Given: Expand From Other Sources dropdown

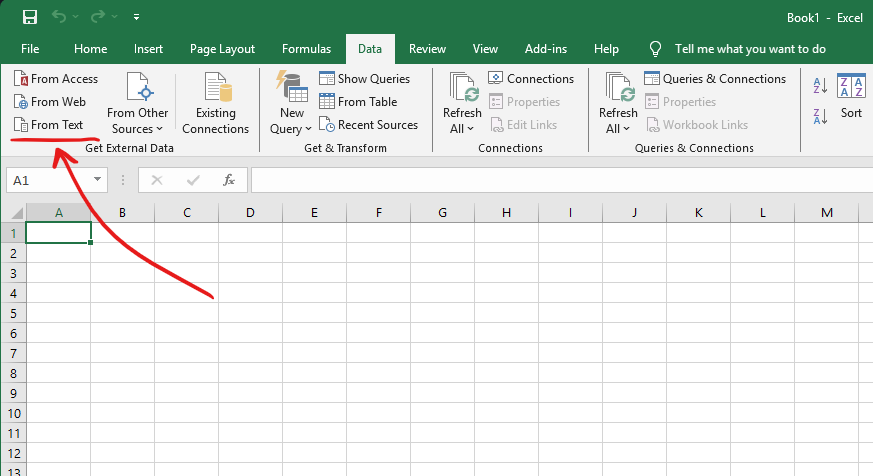Looking at the screenshot, I should [x=138, y=120].
